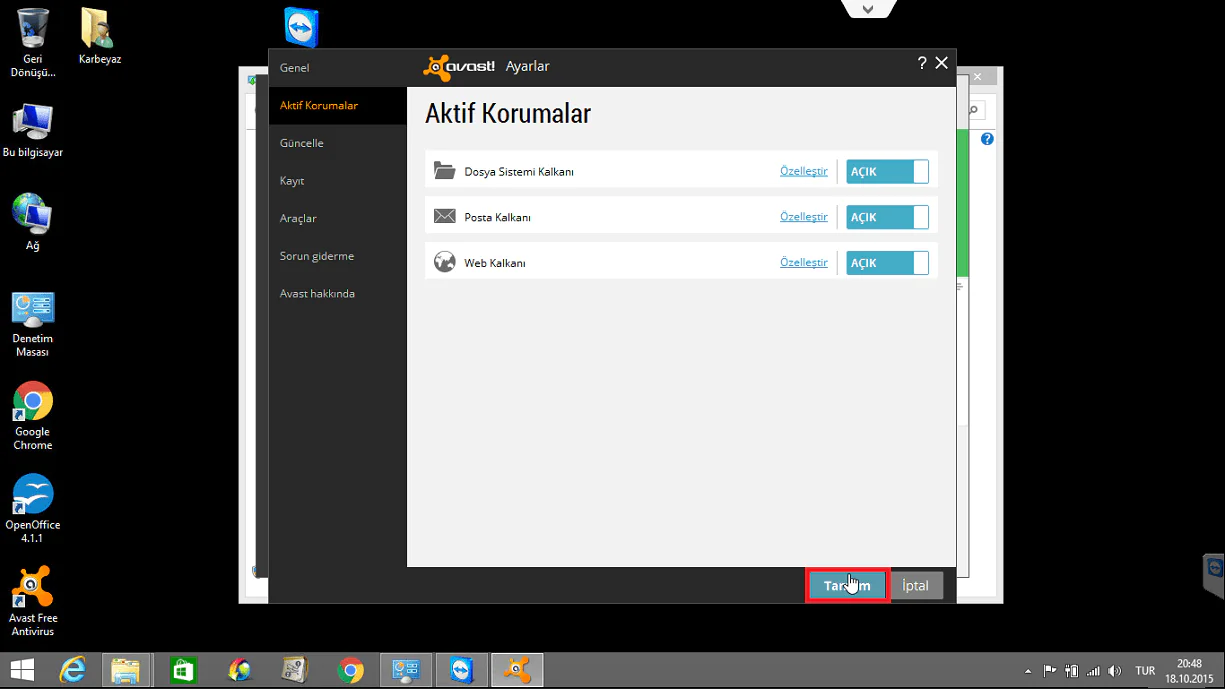Open TeamViewer from the taskbar
The image size is (1225, 689).
pos(462,670)
